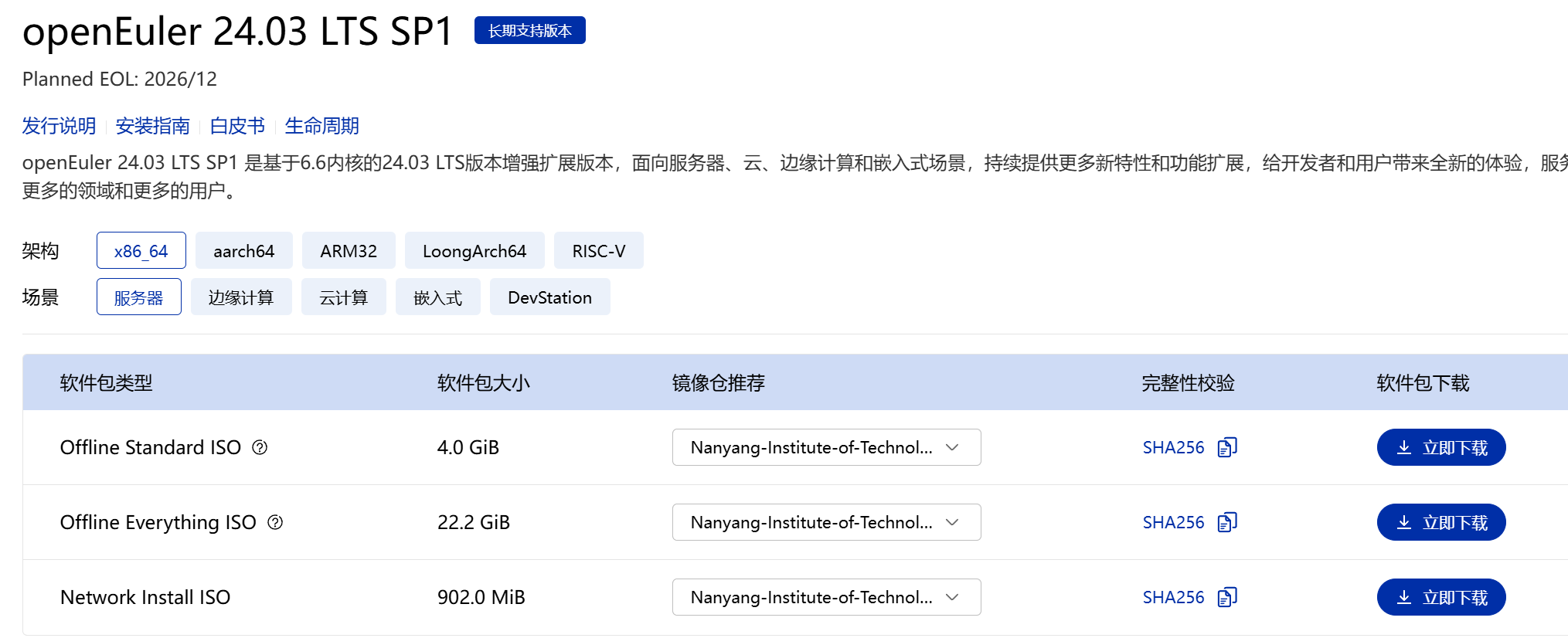
Task: Open mirror dropdown for Offline Everything ISO
Action: point(827,522)
